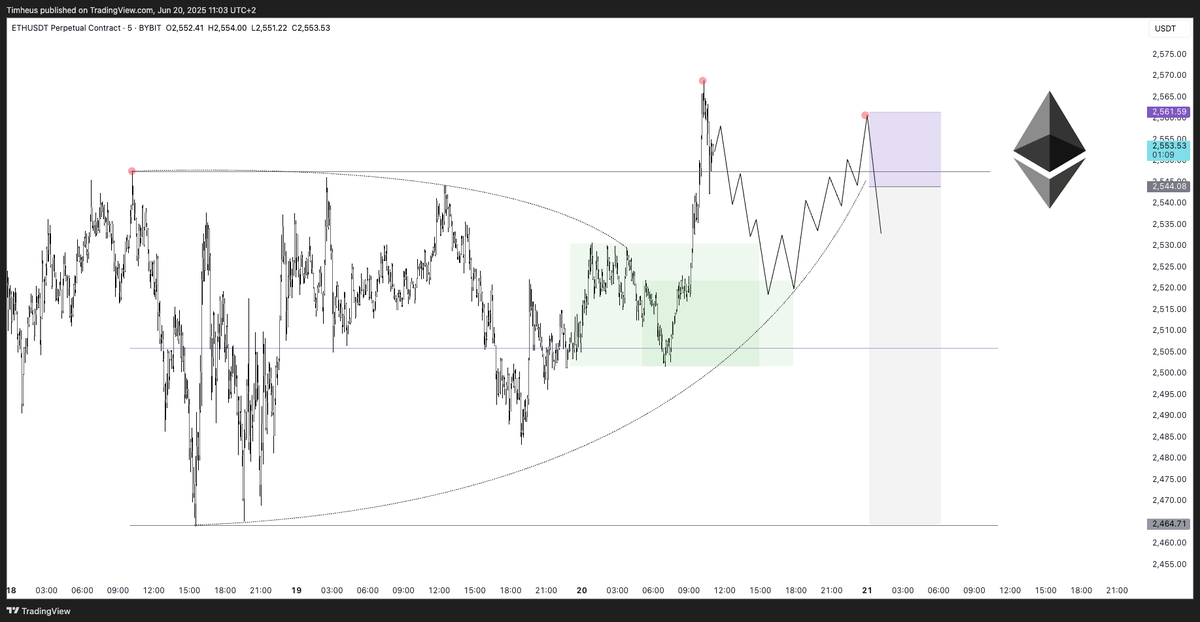Click the 2,540.00 price axis label
Viewport: 1200px width, 622px height.
click(x=1169, y=203)
